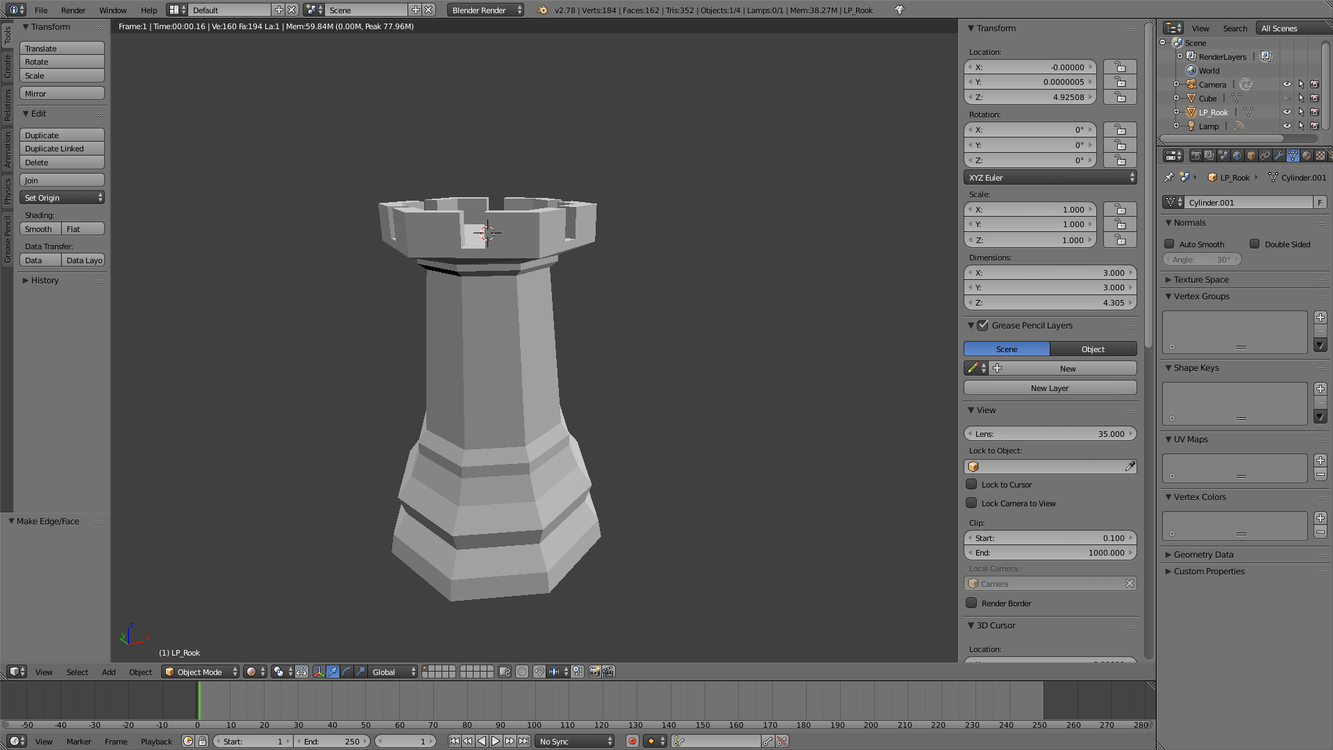
Task: Open the XYZ Euler rotation mode dropdown
Action: pyautogui.click(x=1050, y=177)
